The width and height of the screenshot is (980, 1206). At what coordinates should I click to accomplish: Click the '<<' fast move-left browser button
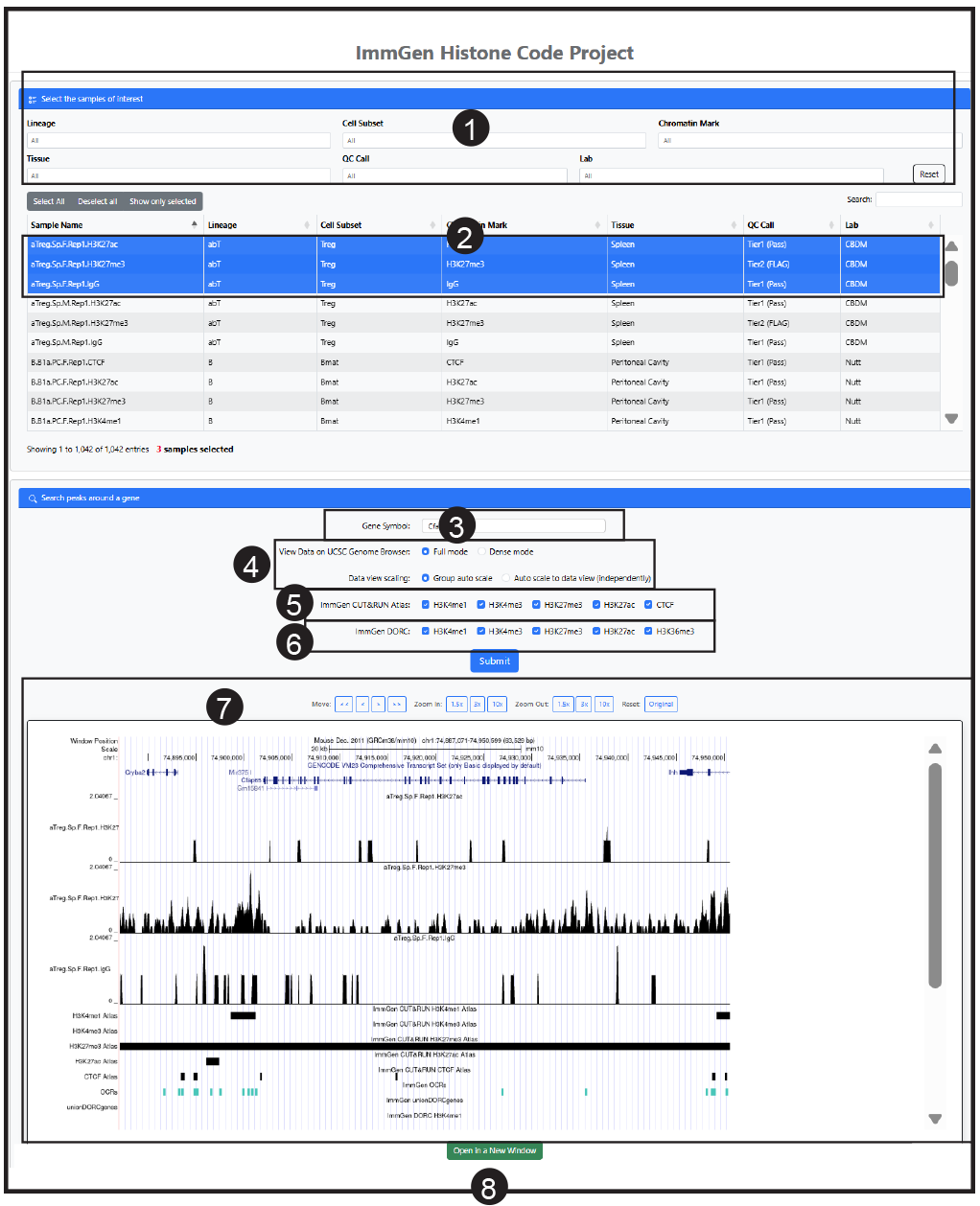coord(344,704)
